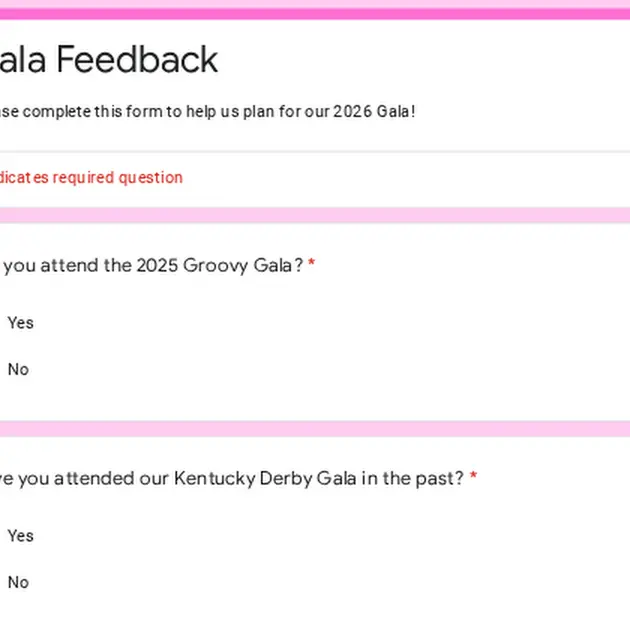Click the Kentucky Derby Gala question text
The width and height of the screenshot is (630, 630).
(232, 479)
